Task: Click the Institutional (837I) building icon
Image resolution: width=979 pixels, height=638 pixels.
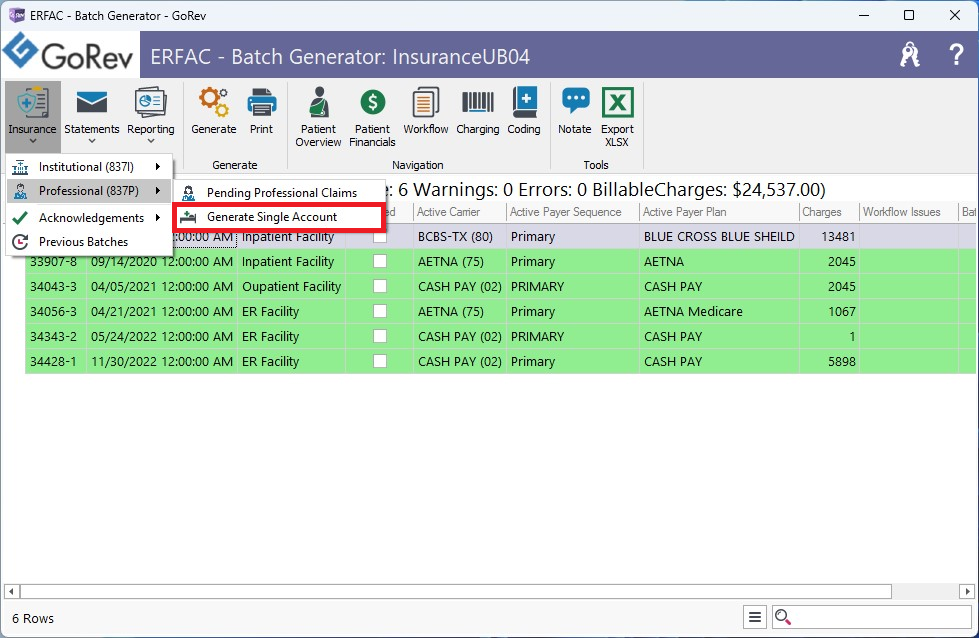Action: [21, 167]
